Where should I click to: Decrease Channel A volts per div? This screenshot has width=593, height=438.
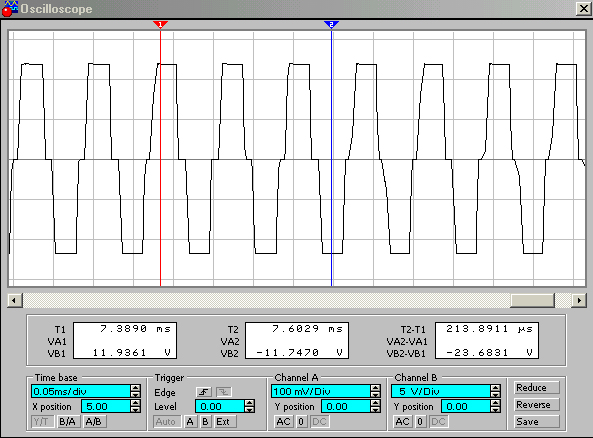[x=375, y=394]
